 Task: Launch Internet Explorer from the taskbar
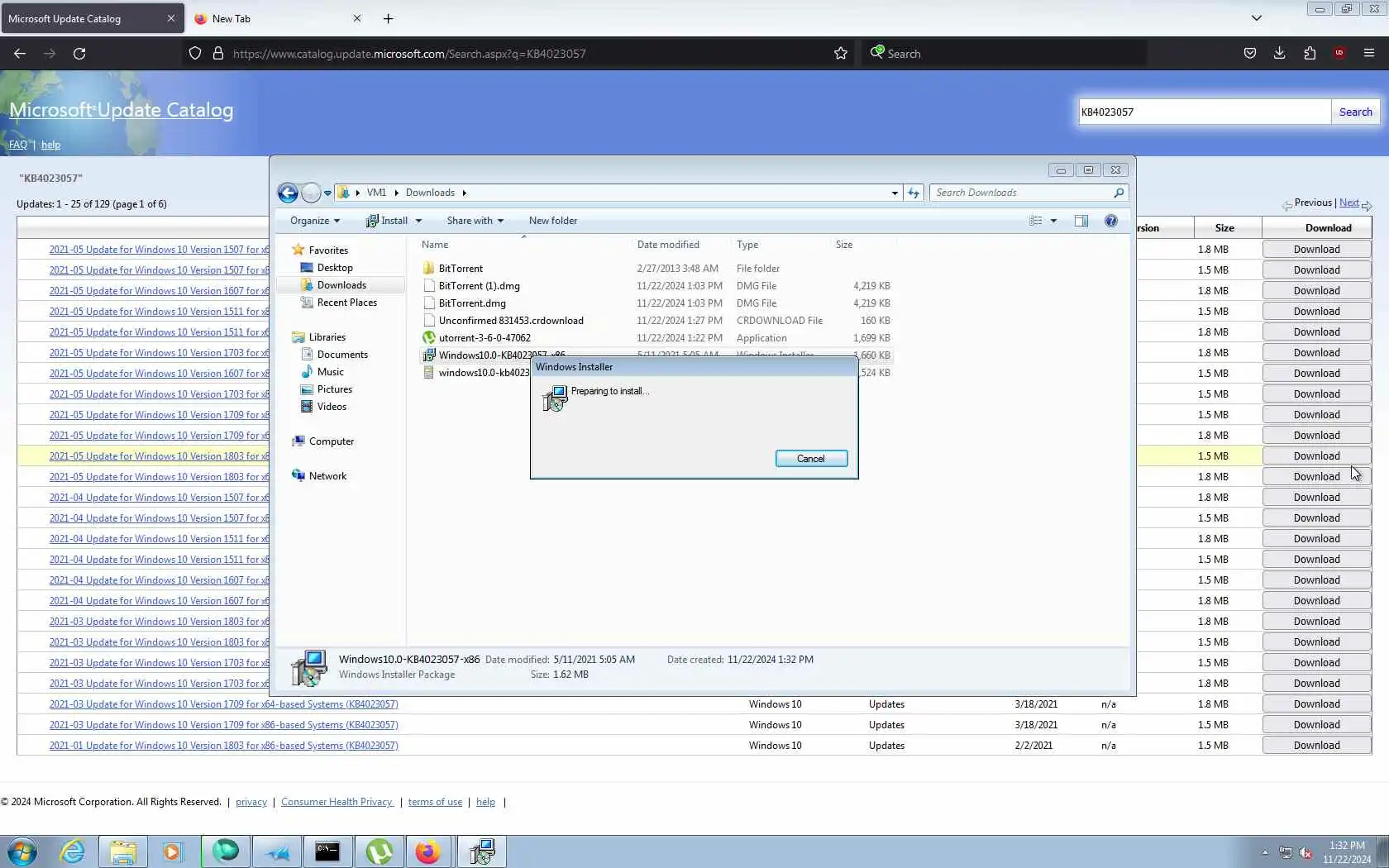click(x=73, y=851)
